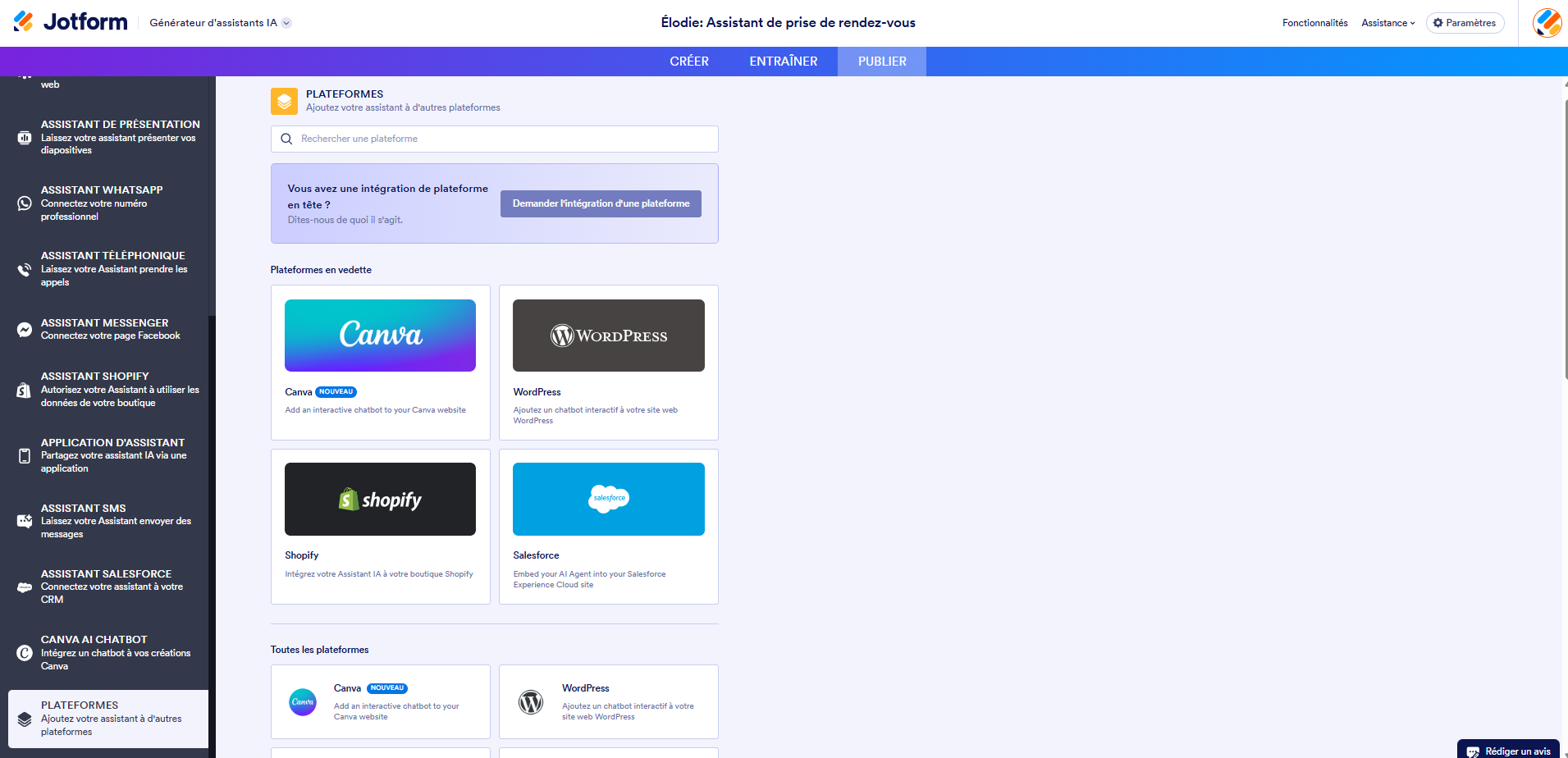Screen dimensions: 1568x758
Task: Click the featured WordPress card title
Action: click(x=537, y=392)
